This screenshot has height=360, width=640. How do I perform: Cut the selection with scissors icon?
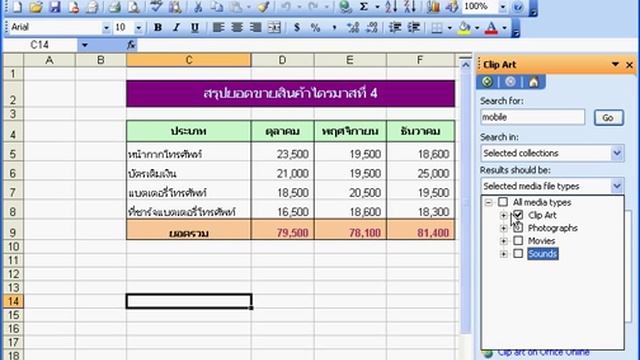(x=198, y=7)
